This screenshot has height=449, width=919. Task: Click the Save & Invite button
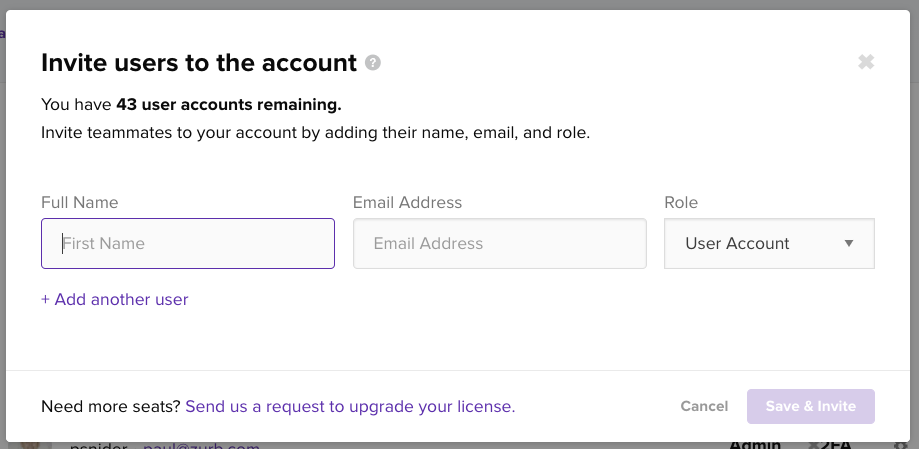811,406
